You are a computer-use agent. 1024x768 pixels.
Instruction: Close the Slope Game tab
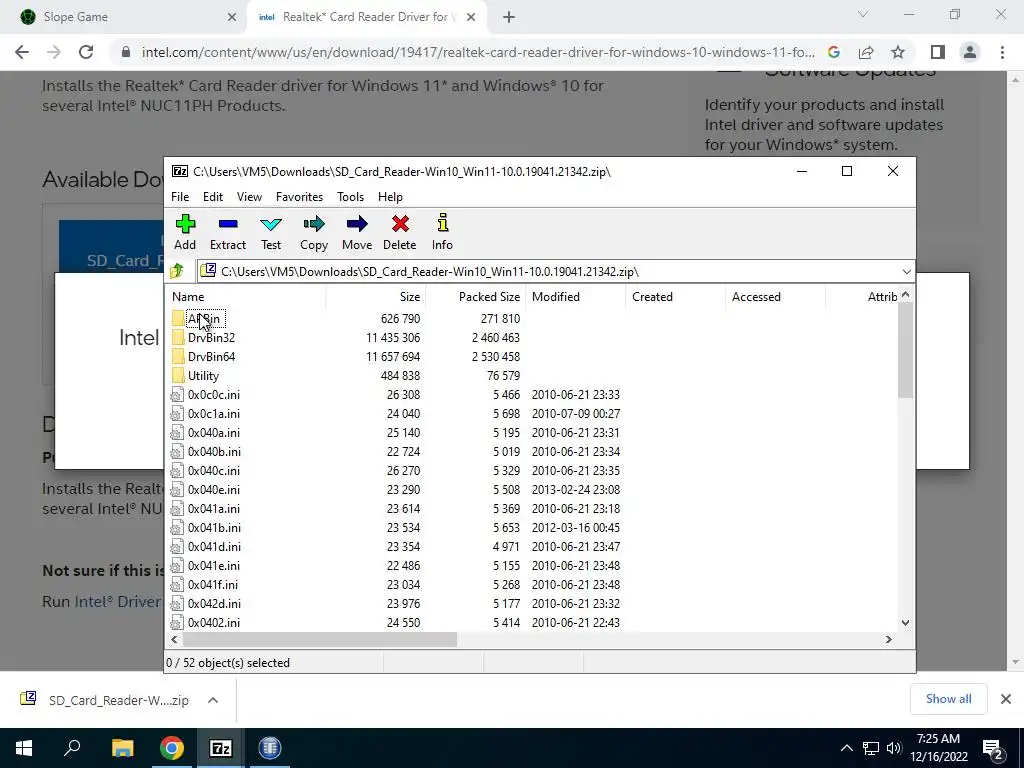232,17
